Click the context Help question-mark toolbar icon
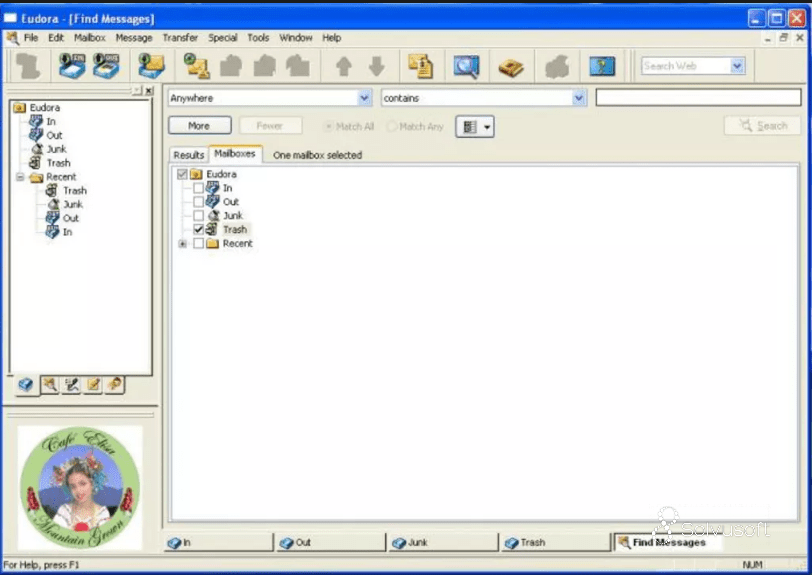The width and height of the screenshot is (812, 575). [602, 66]
